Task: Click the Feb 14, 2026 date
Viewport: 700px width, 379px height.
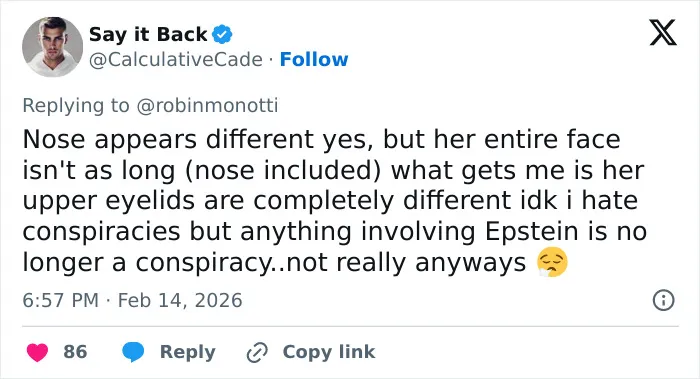Action: click(180, 300)
